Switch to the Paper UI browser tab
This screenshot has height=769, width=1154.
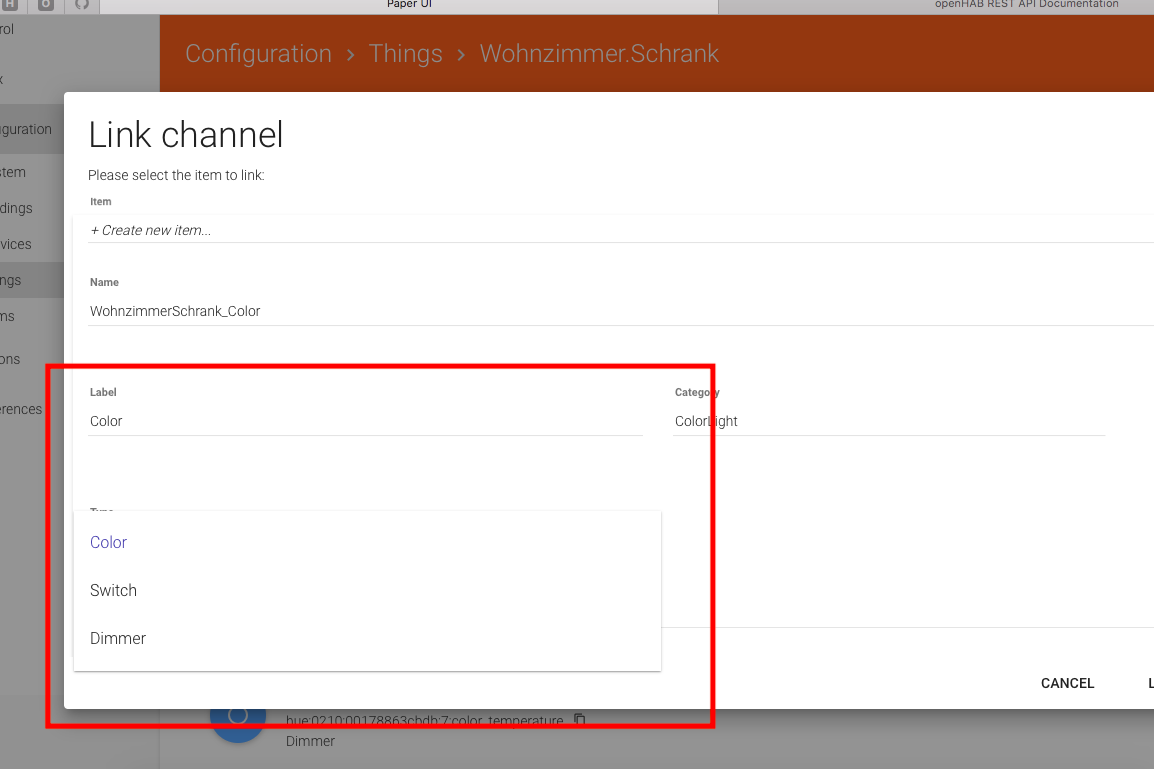[409, 5]
